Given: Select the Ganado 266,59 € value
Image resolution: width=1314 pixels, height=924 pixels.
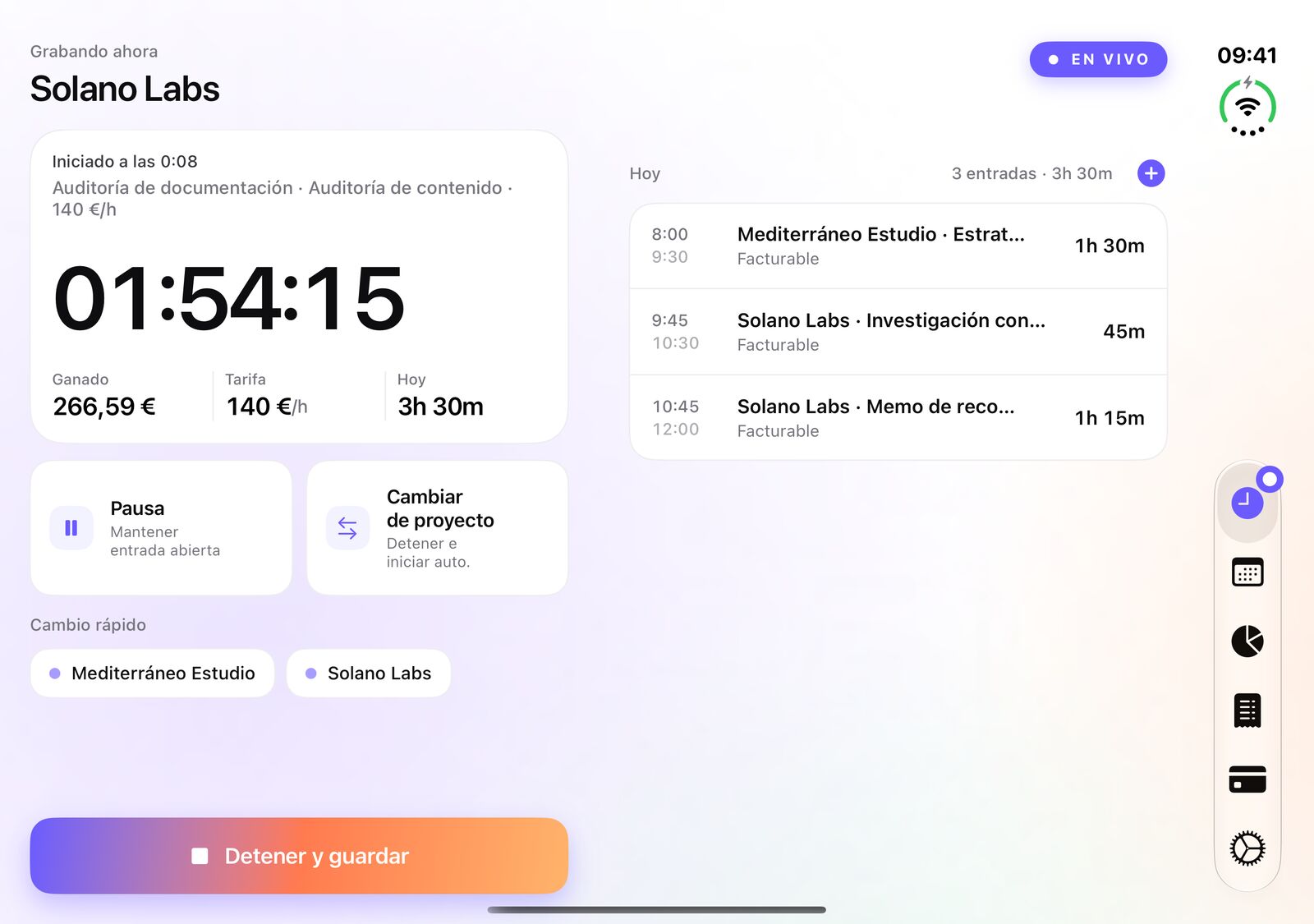Looking at the screenshot, I should point(104,407).
